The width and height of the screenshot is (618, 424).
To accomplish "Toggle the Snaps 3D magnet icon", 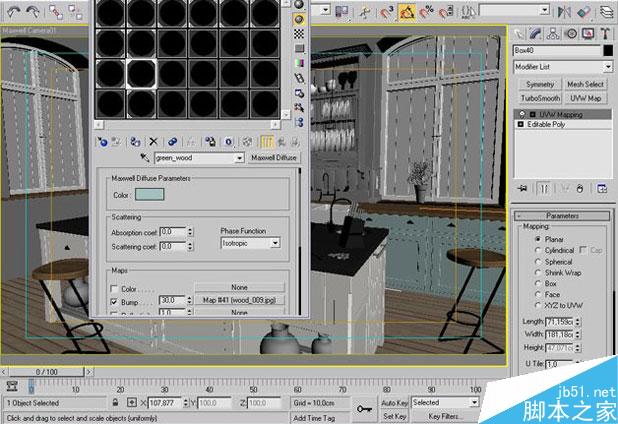I will (x=386, y=12).
